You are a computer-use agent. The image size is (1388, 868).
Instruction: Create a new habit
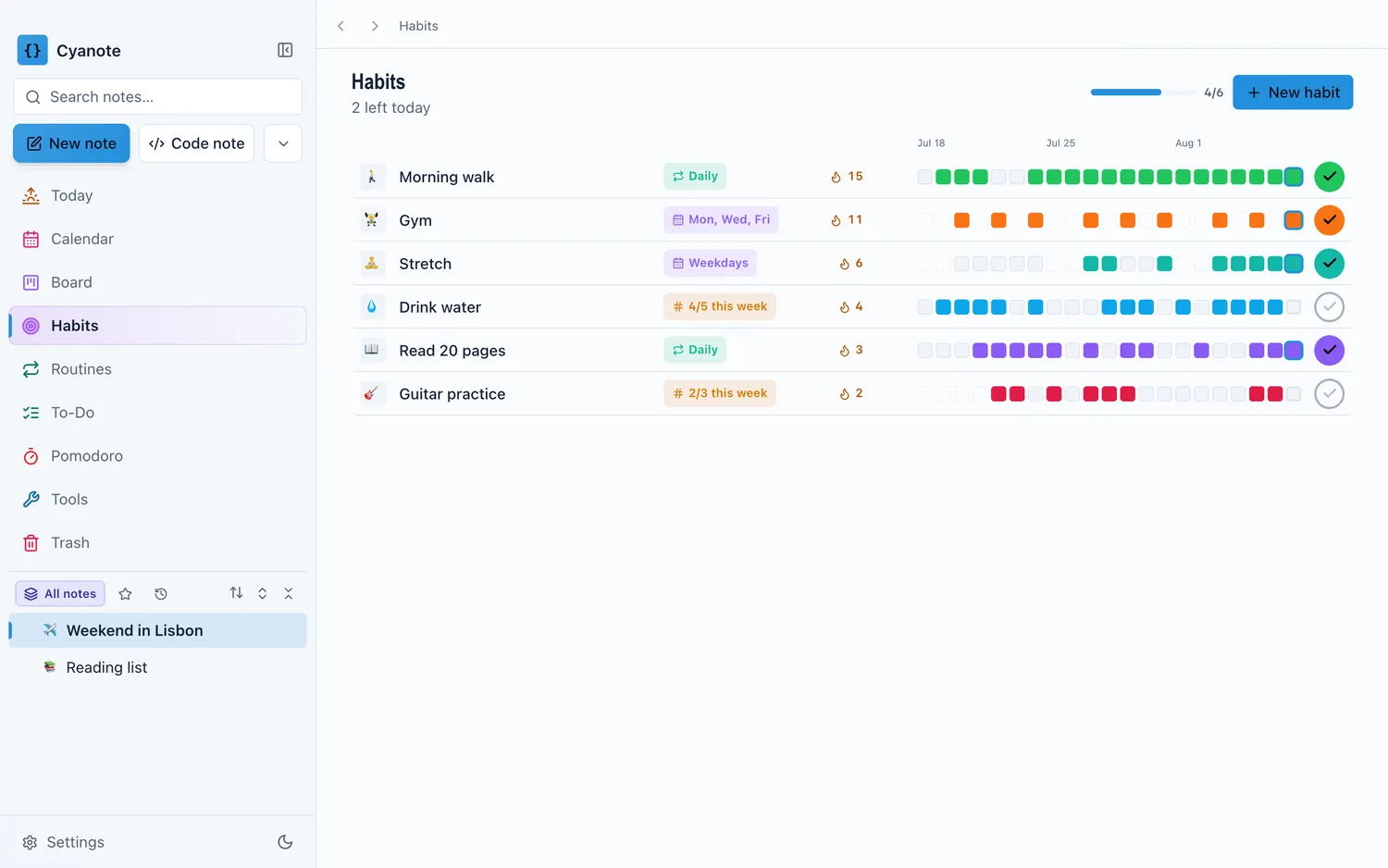tap(1293, 93)
